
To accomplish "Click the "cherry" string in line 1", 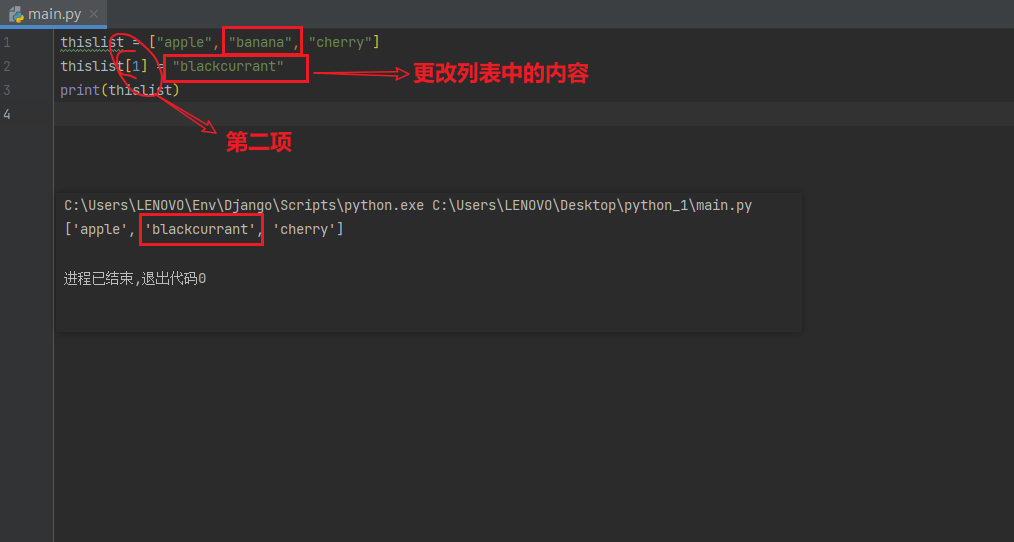I will pyautogui.click(x=340, y=42).
